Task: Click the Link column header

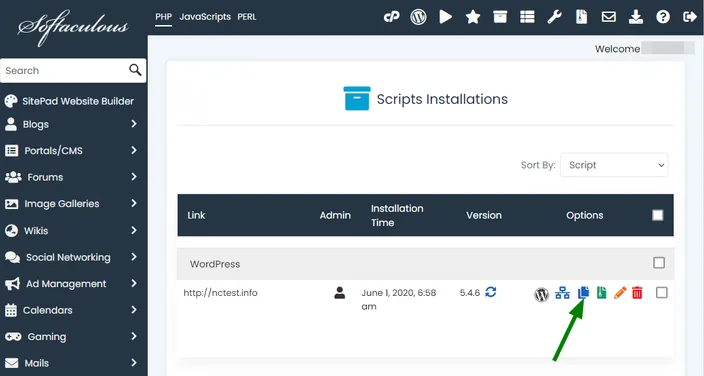Action: click(x=196, y=215)
